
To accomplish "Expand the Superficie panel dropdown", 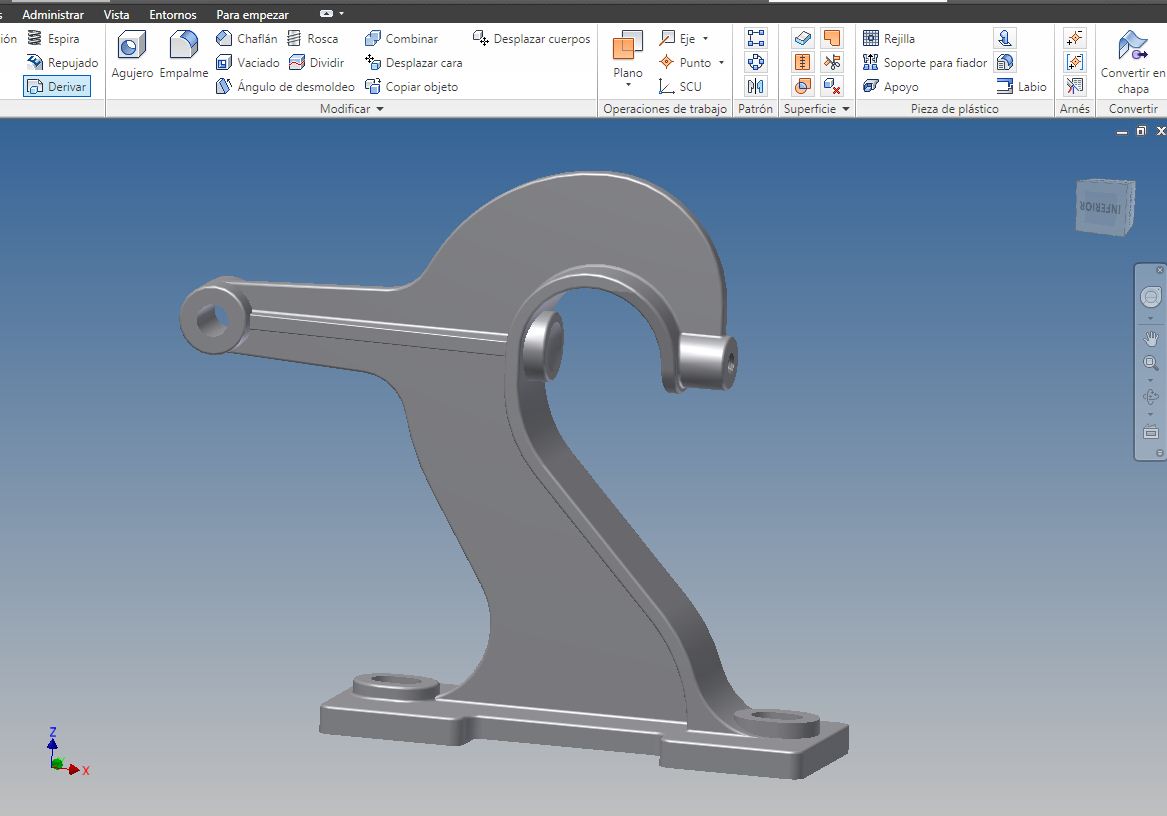I will click(x=846, y=109).
